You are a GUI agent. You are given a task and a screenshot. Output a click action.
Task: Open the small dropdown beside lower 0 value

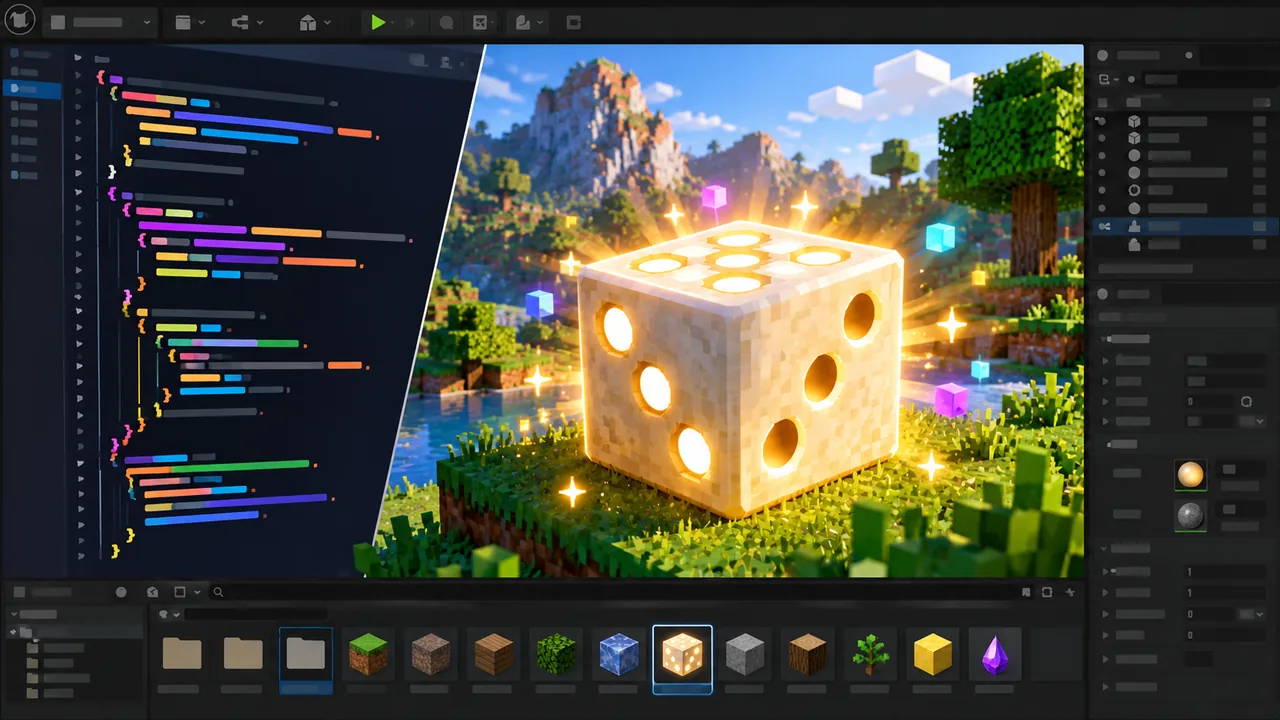coord(1251,614)
